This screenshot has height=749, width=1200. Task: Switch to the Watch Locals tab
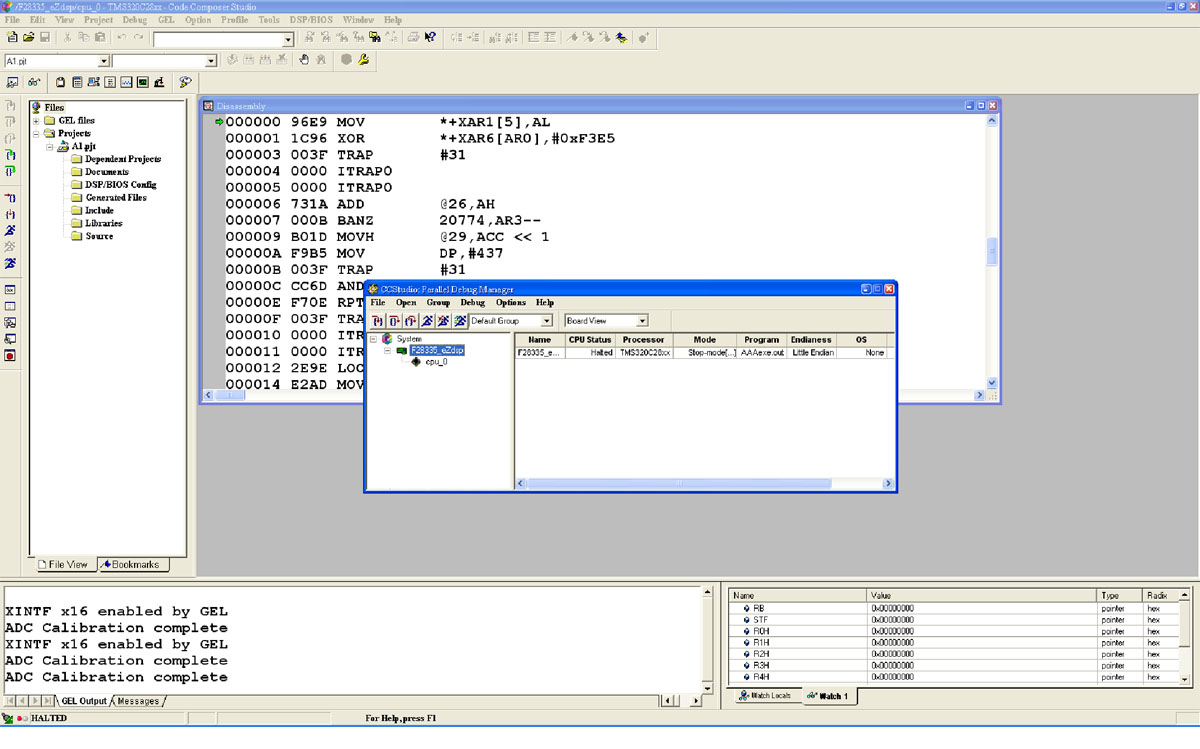pyautogui.click(x=769, y=696)
